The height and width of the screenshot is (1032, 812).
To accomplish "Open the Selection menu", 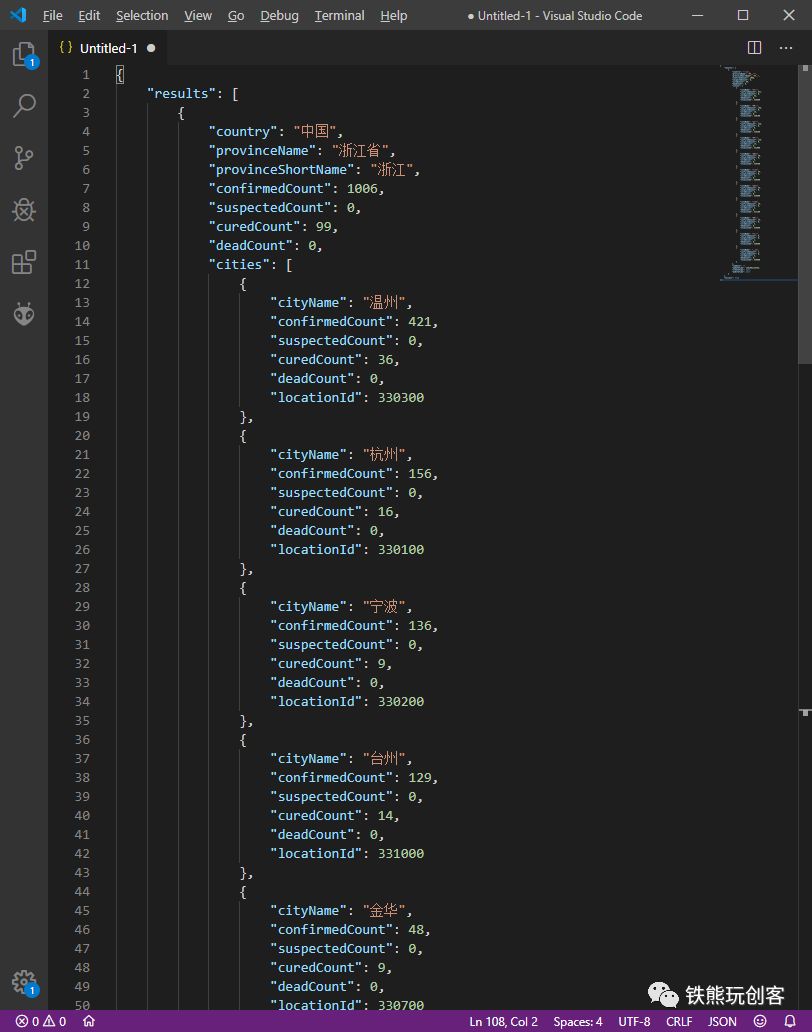I will [x=142, y=15].
